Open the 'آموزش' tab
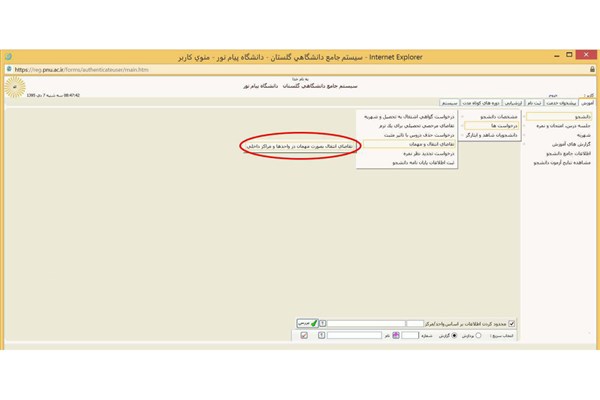 587,102
